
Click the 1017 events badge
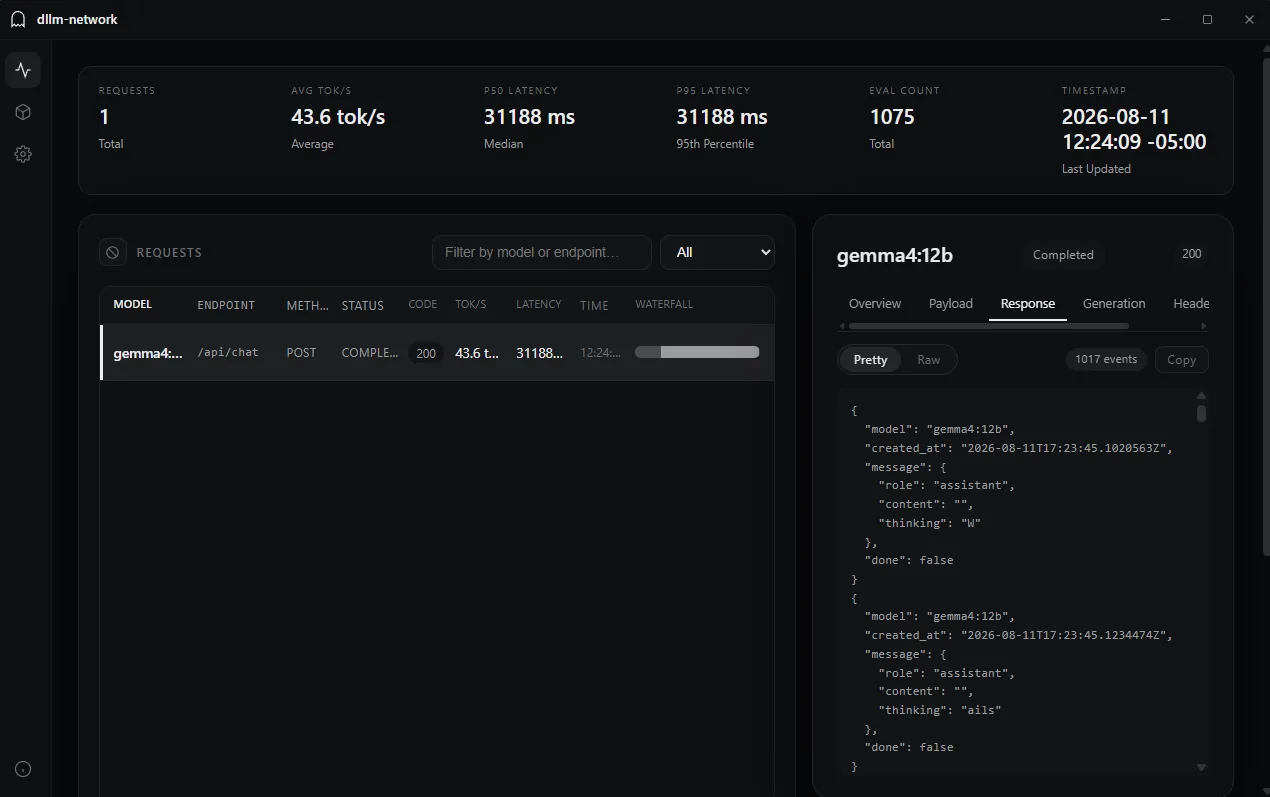(1106, 359)
